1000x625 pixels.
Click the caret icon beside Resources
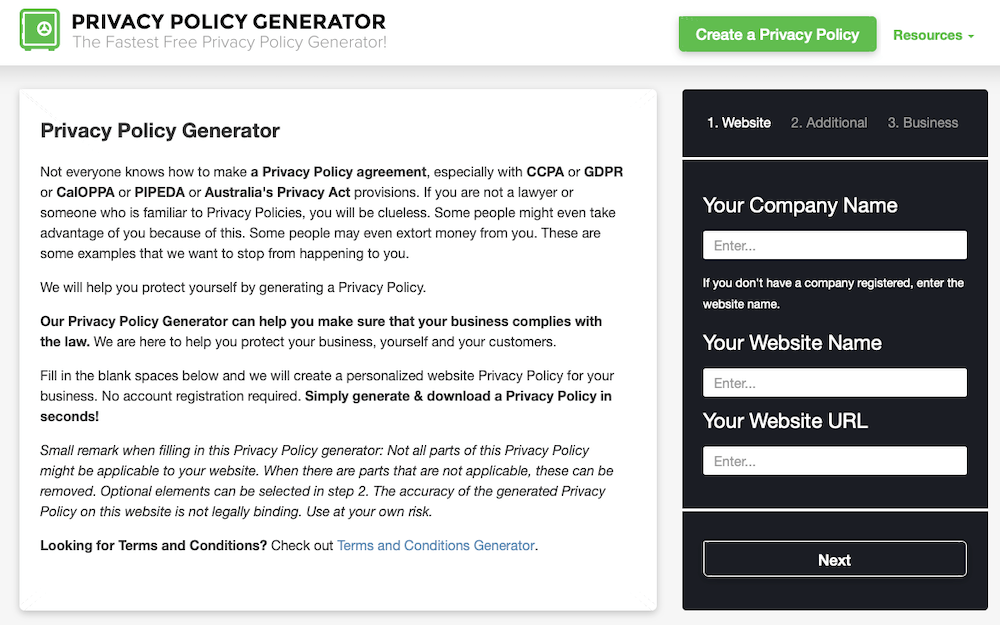click(x=967, y=35)
